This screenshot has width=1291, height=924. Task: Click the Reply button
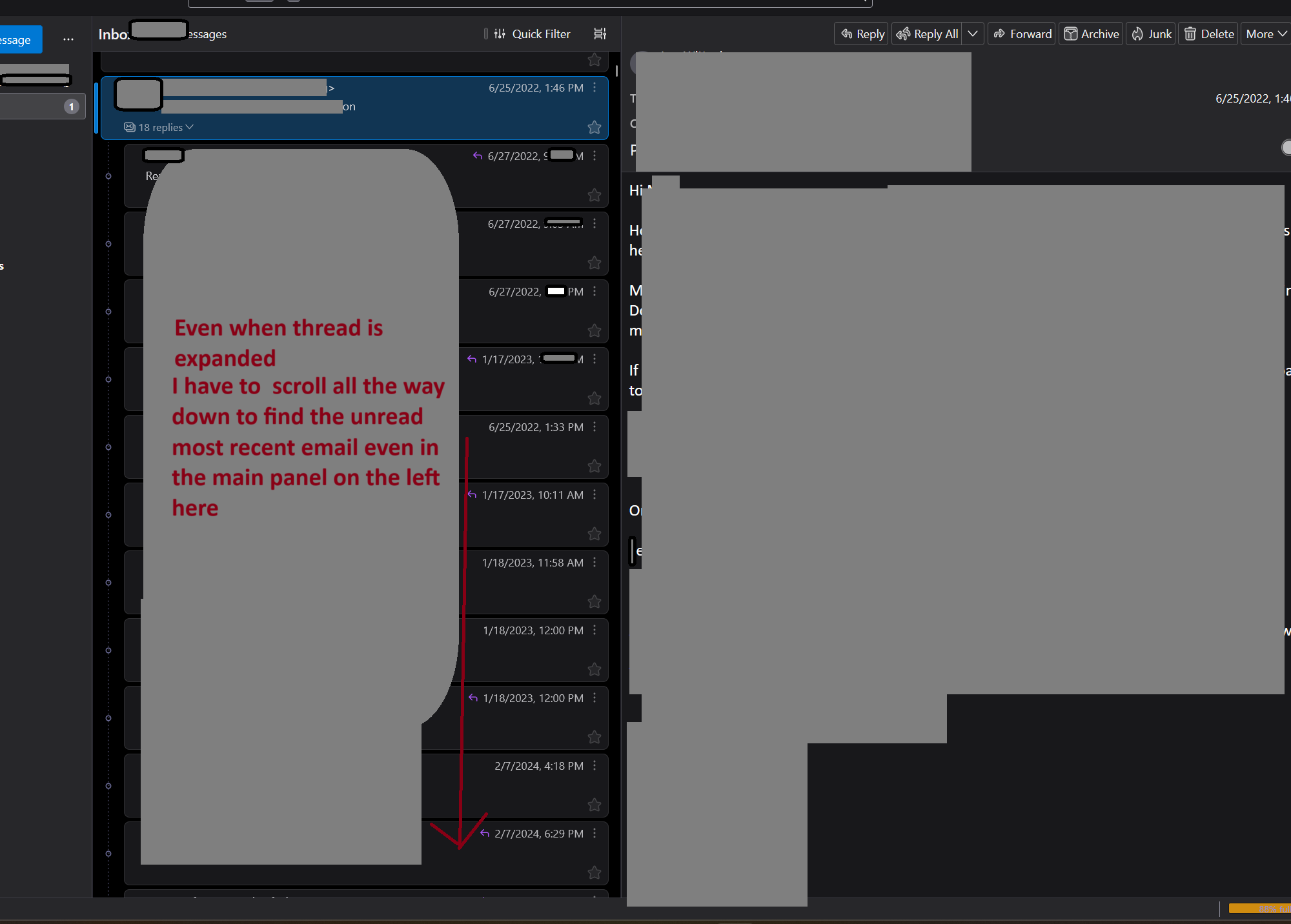point(862,34)
